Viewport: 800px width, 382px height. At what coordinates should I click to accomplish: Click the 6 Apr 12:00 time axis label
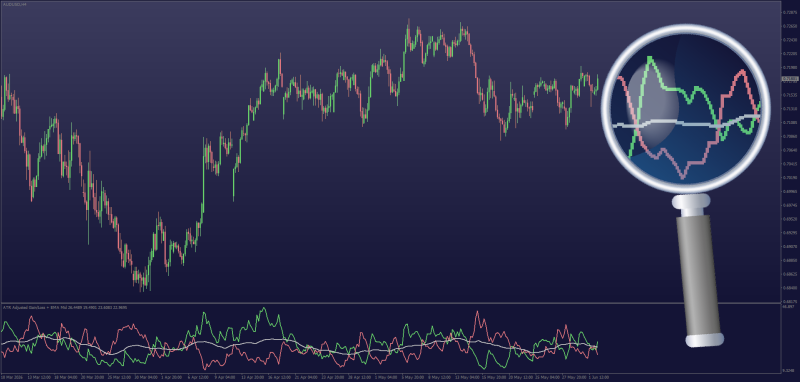[198, 377]
